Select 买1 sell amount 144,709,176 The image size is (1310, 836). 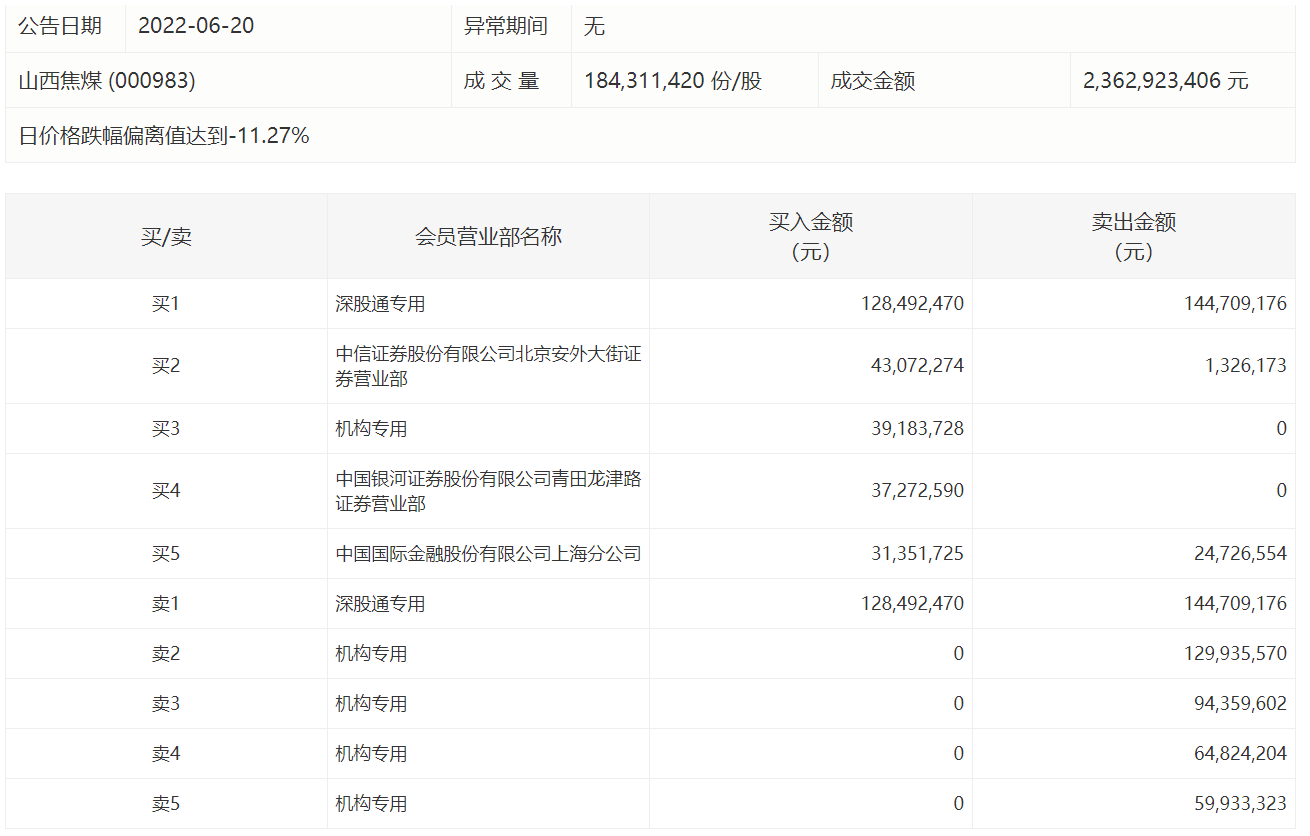click(1235, 304)
